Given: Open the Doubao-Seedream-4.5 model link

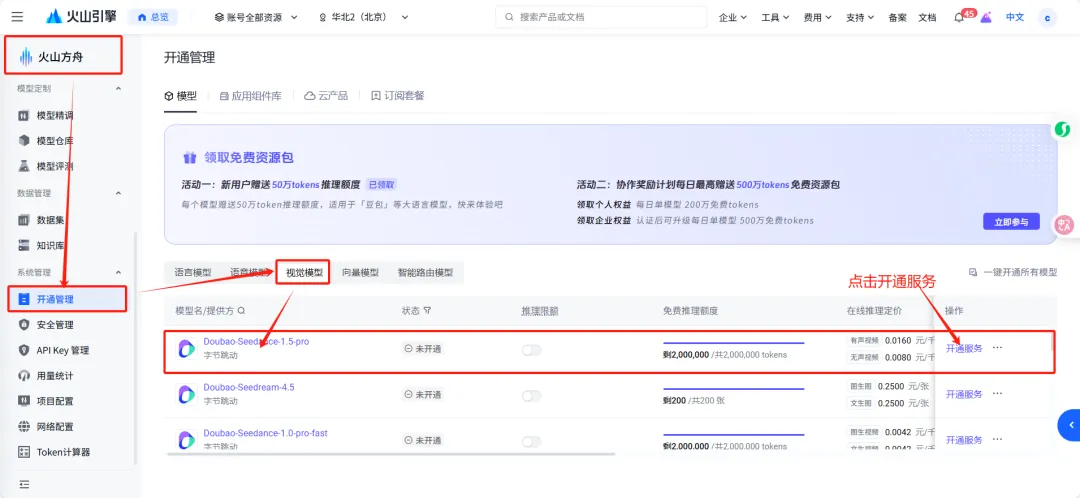Looking at the screenshot, I should pyautogui.click(x=249, y=387).
